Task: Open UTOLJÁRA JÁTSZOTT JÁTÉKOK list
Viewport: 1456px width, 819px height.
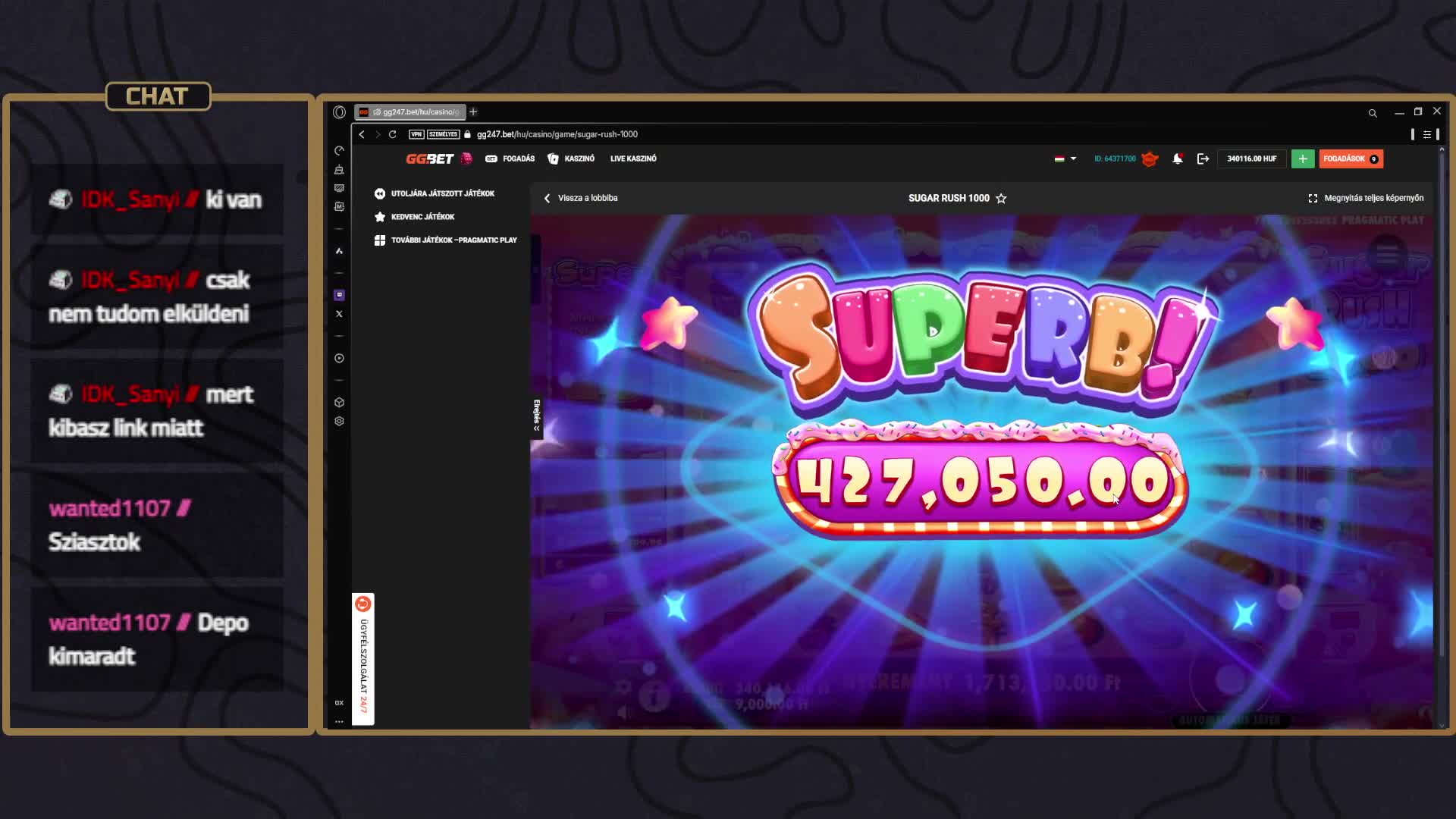Action: point(435,193)
